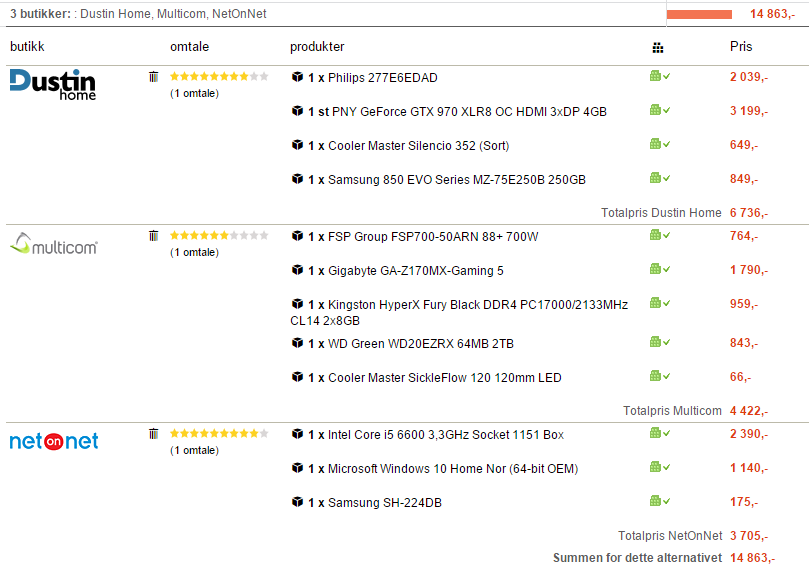Click box icon beside WD Green WD20EZRX
809x567 pixels.
pos(297,343)
